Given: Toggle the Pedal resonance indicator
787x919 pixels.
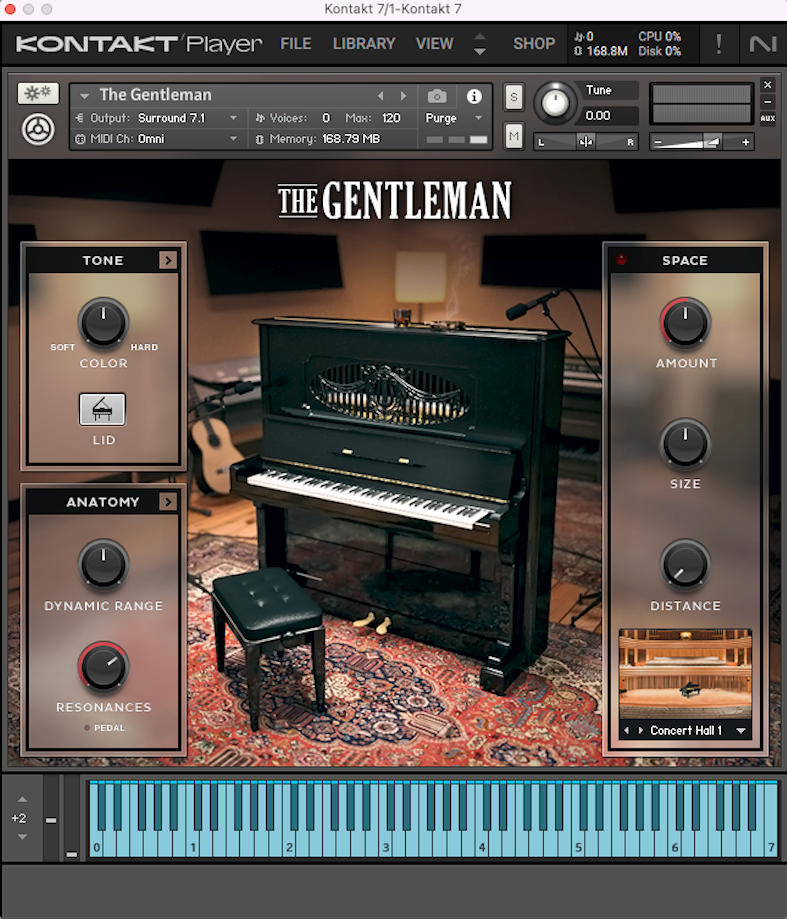Looking at the screenshot, I should (x=87, y=728).
